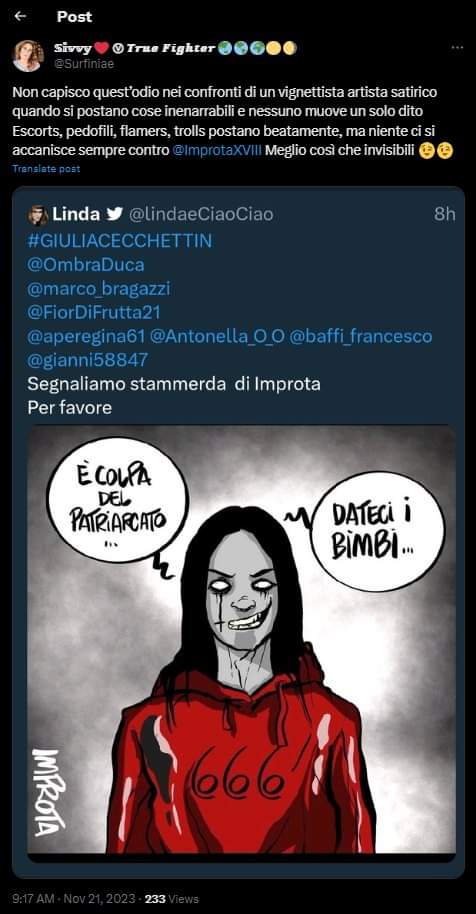Go back using the arrow icon
Screen dimensions: 476x914
[20, 17]
